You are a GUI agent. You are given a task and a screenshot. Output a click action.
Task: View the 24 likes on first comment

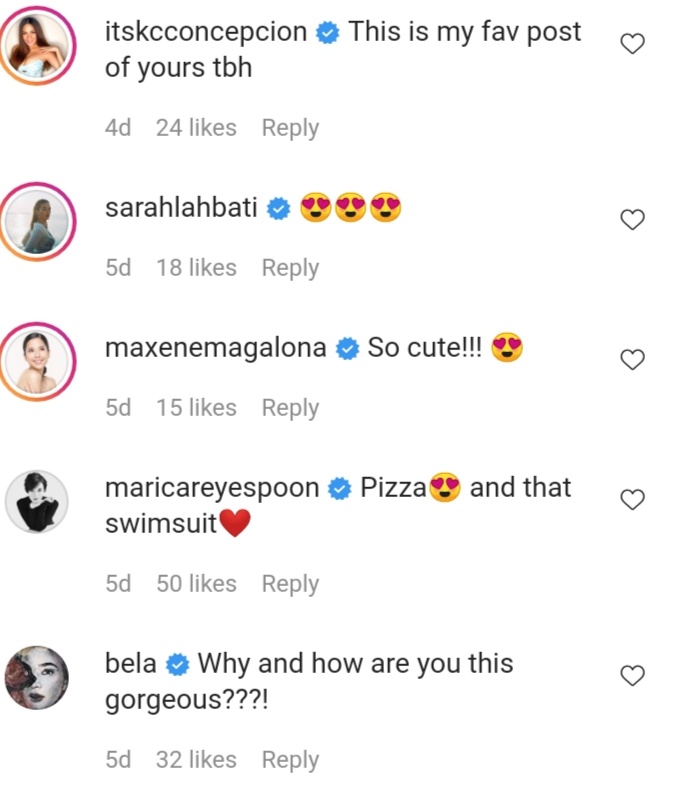pos(196,128)
